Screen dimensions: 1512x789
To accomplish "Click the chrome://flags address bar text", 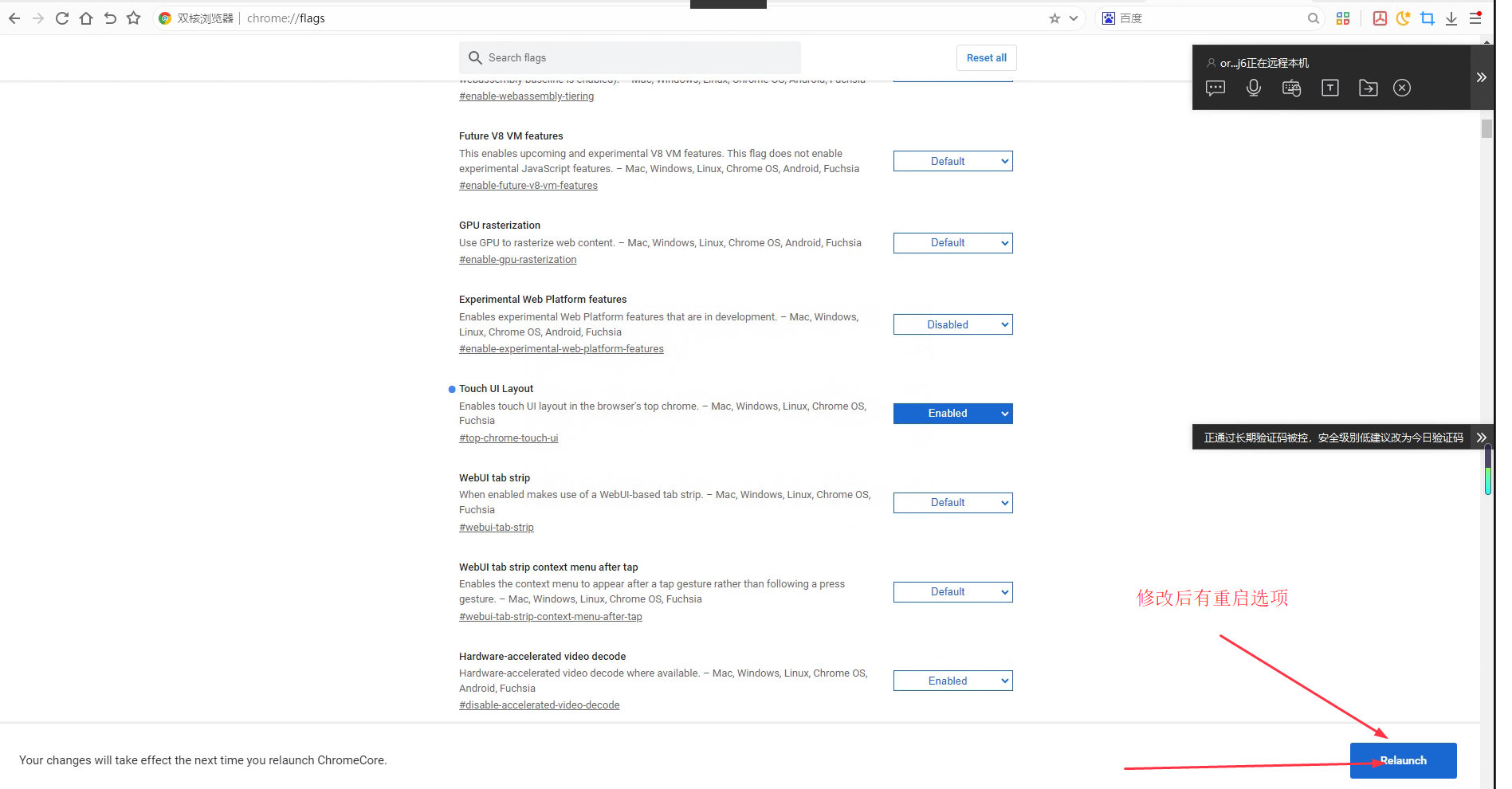I will pyautogui.click(x=286, y=18).
